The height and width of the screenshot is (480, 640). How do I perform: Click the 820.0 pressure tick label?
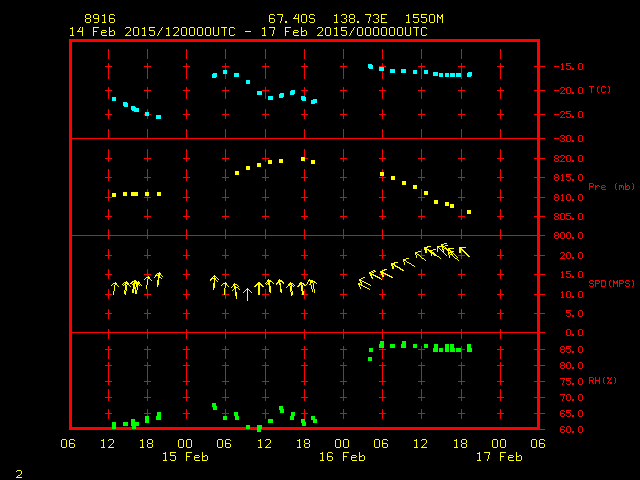(x=567, y=159)
